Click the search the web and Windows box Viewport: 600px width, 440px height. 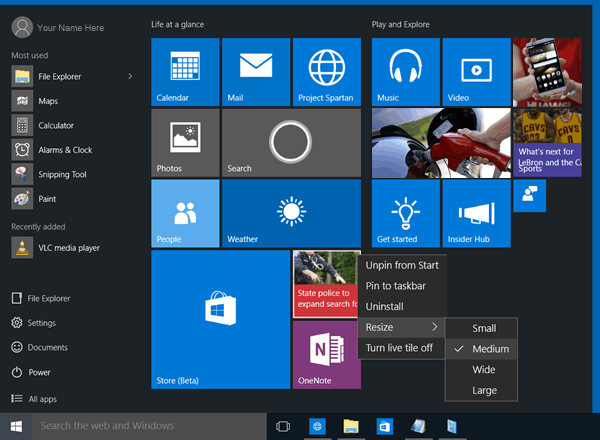point(150,426)
